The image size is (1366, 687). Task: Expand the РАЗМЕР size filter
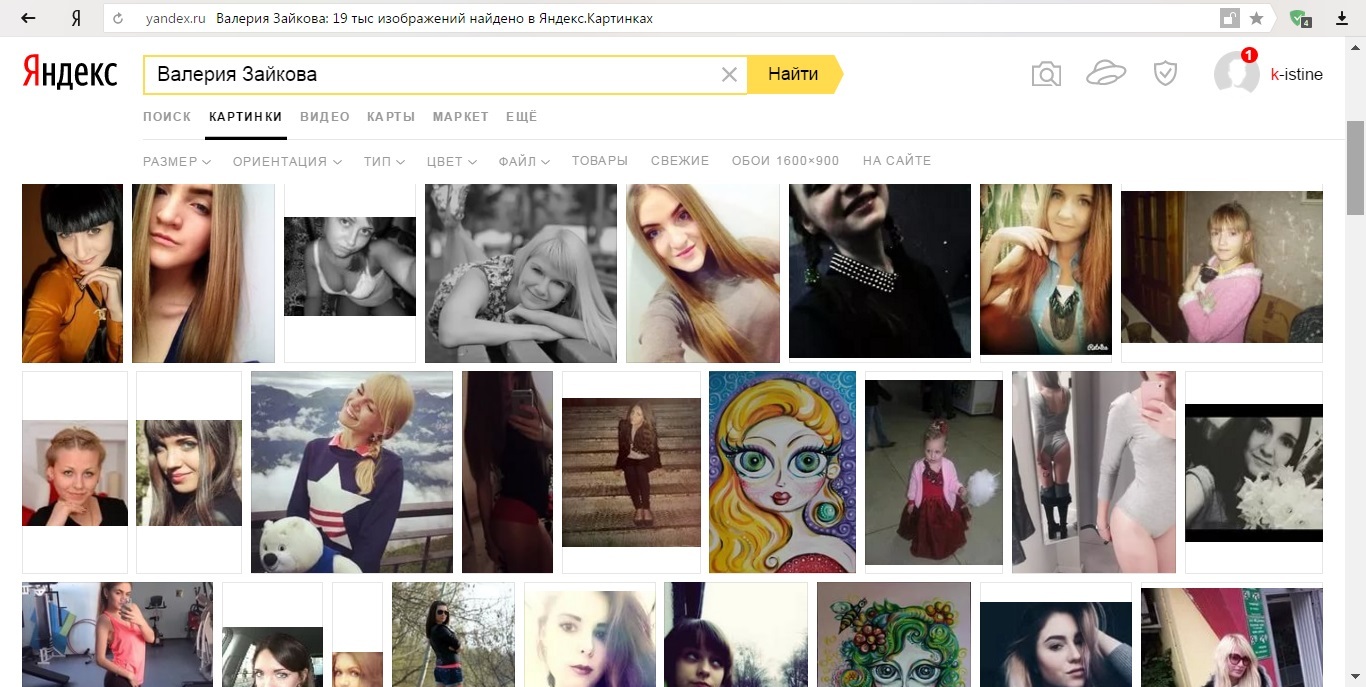(x=177, y=161)
